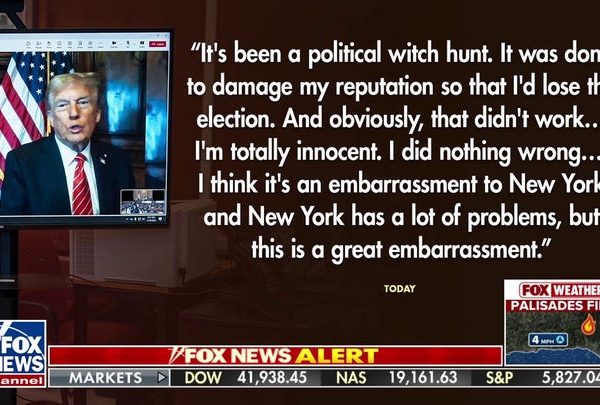Viewport: 600px width, 405px height.
Task: Click the red Leave button
Action: pos(157,44)
